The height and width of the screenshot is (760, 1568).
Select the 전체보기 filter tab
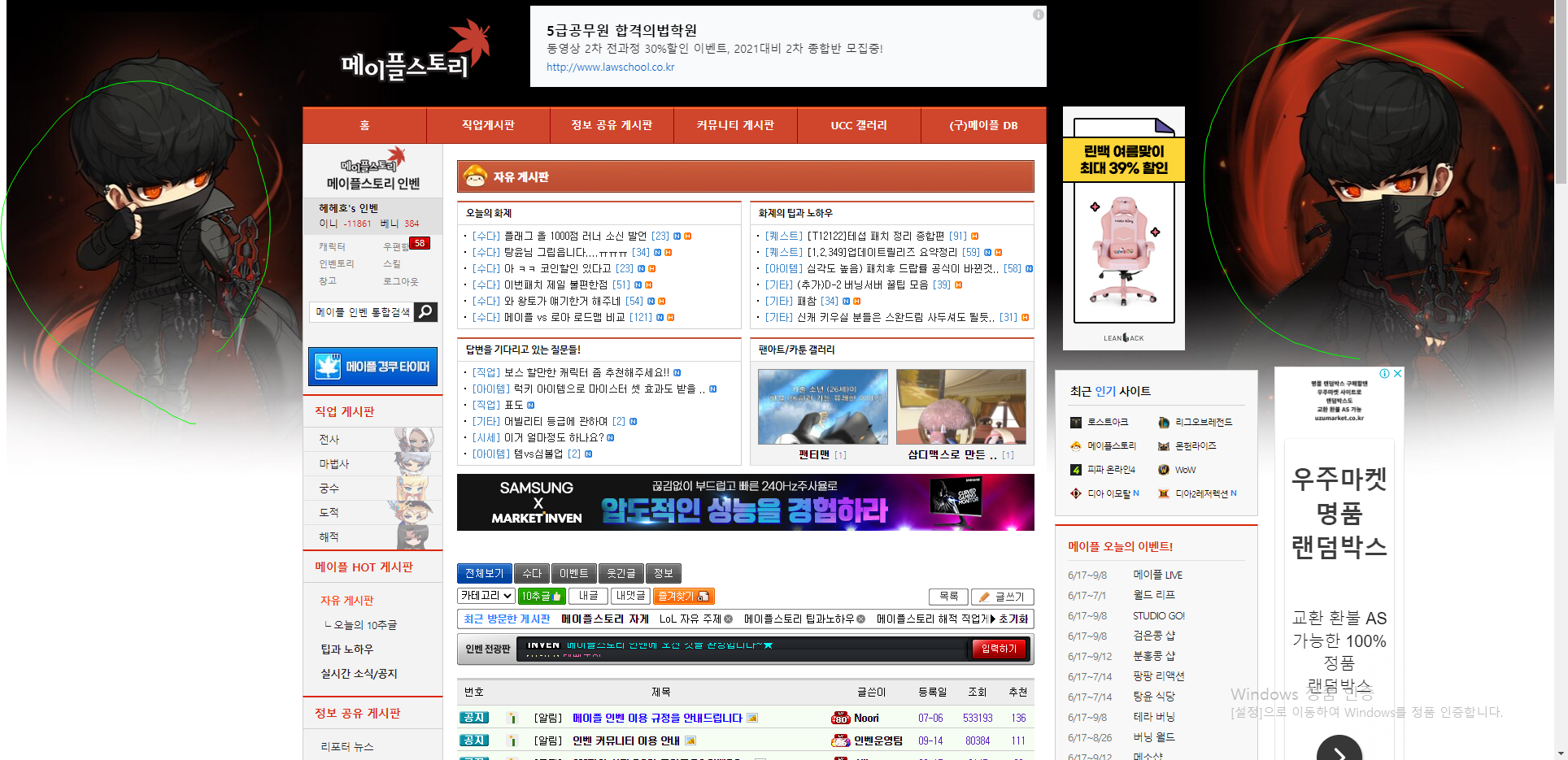pyautogui.click(x=485, y=573)
